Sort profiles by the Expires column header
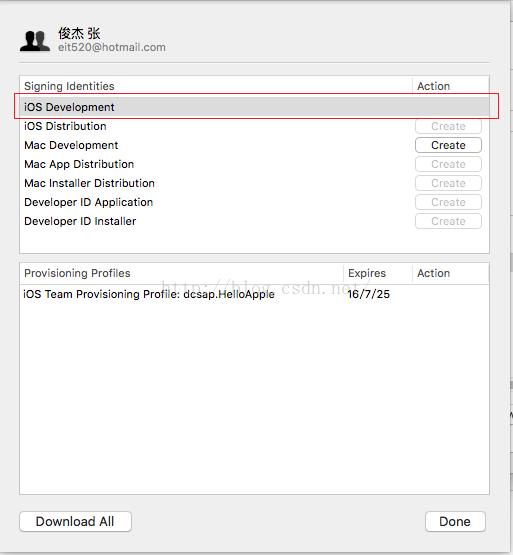The height and width of the screenshot is (555, 513). 377,273
